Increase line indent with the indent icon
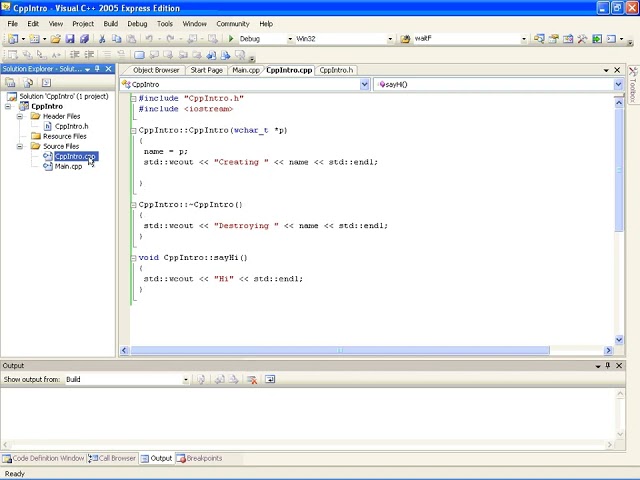The image size is (640, 480). [x=89, y=54]
